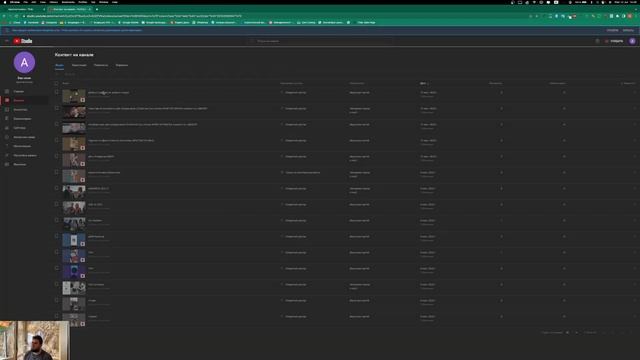The image size is (640, 360).
Task: Tick the select-all checkbox in the table header
Action: [x=56, y=83]
